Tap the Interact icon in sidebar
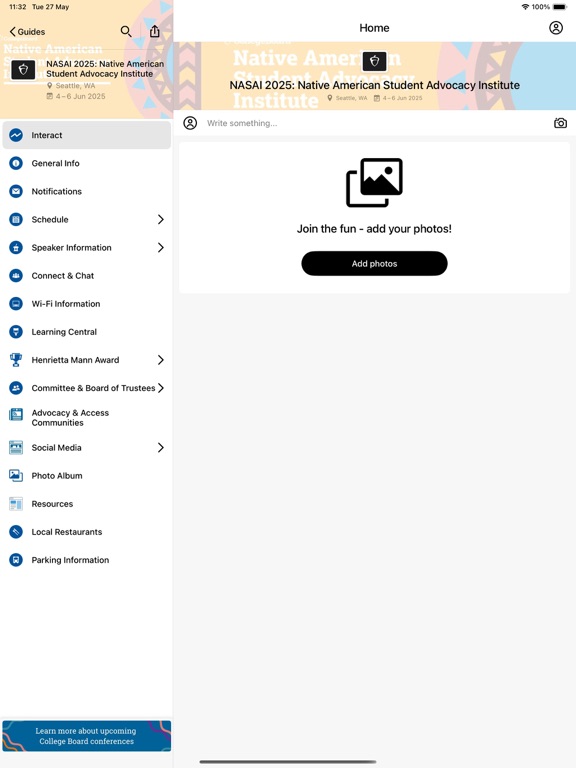The height and width of the screenshot is (768, 576). tap(16, 135)
